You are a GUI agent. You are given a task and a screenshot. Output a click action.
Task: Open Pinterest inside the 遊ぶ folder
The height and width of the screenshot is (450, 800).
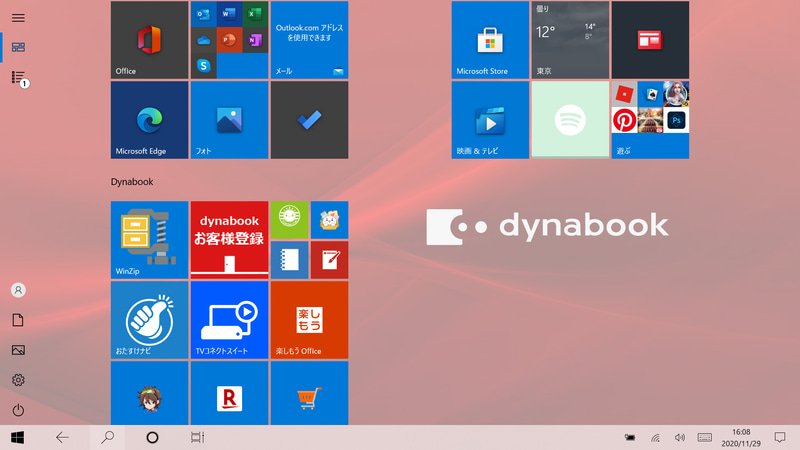click(624, 120)
